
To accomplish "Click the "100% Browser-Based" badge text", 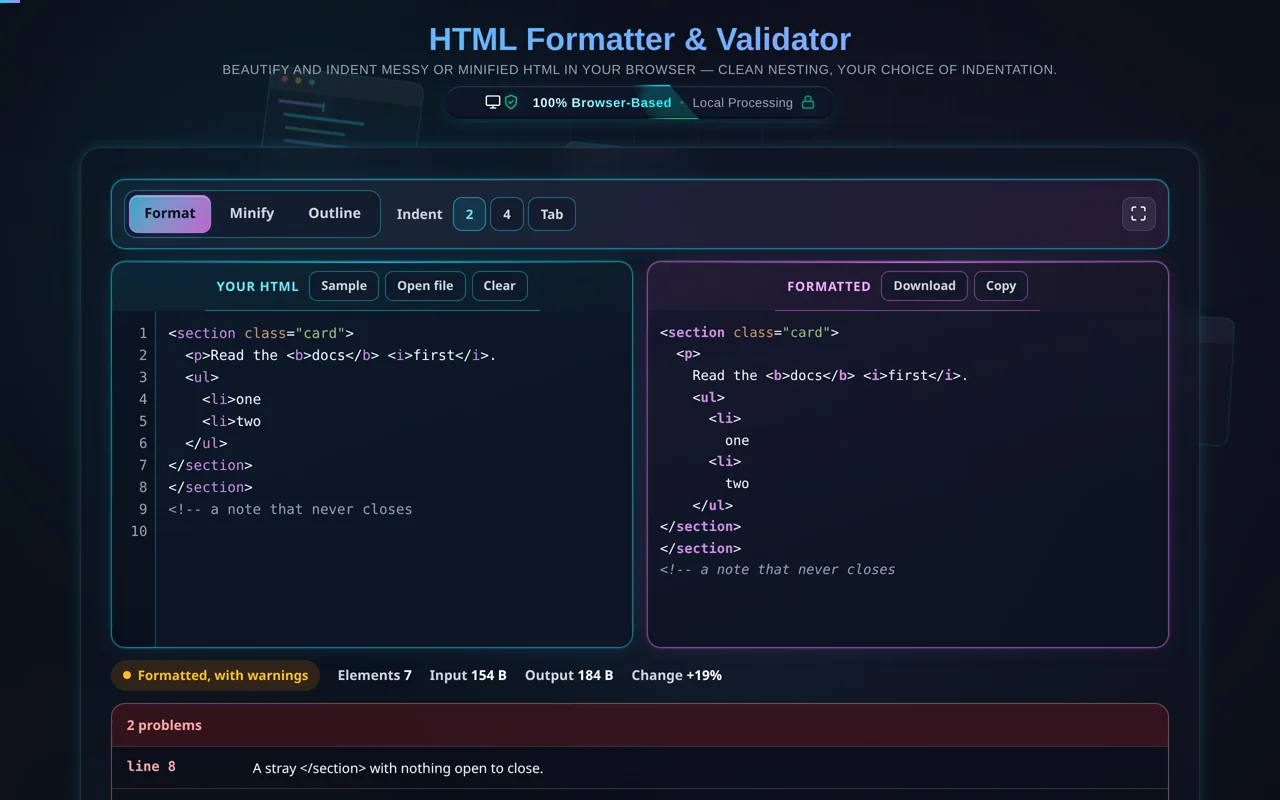I will [602, 102].
